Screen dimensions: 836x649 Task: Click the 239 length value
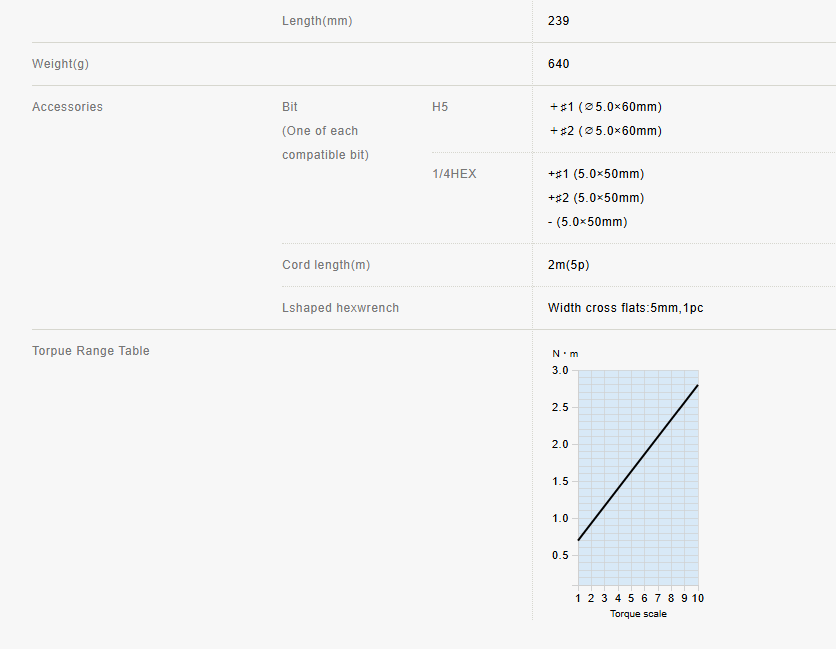[x=558, y=21]
